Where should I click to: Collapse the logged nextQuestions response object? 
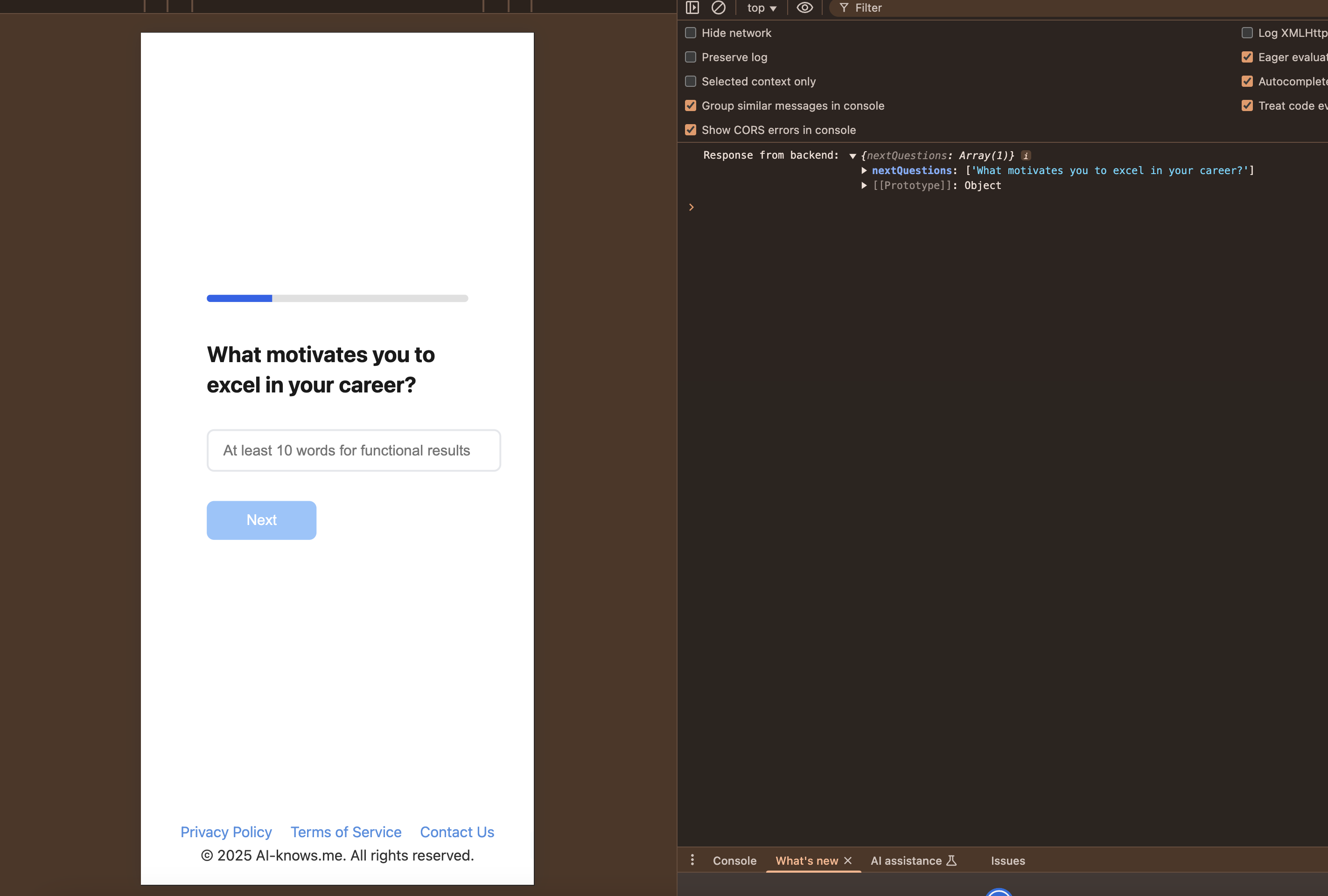tap(853, 156)
